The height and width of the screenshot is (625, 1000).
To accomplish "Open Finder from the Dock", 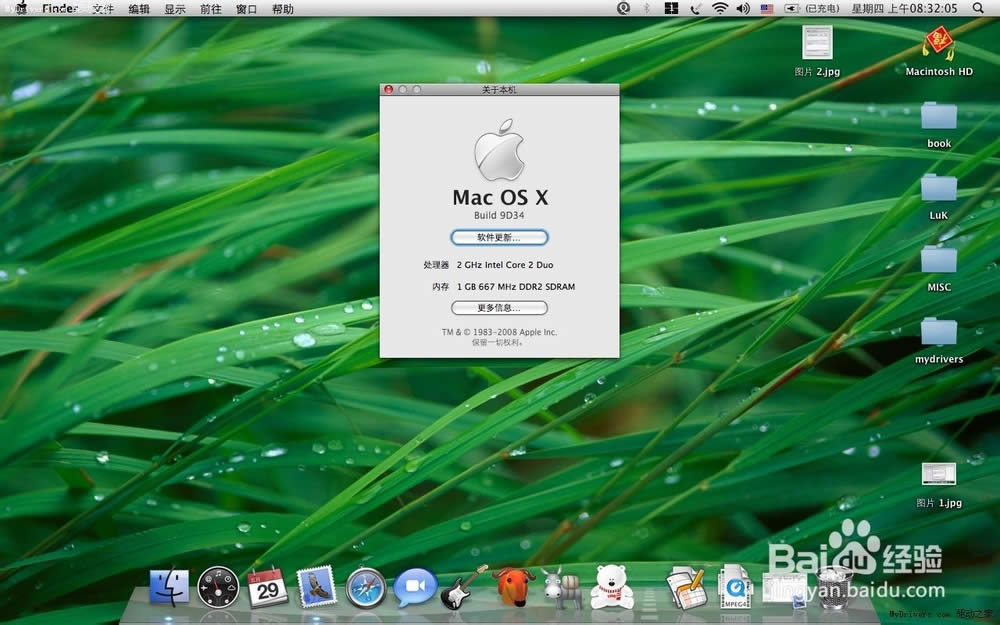I will (x=168, y=587).
